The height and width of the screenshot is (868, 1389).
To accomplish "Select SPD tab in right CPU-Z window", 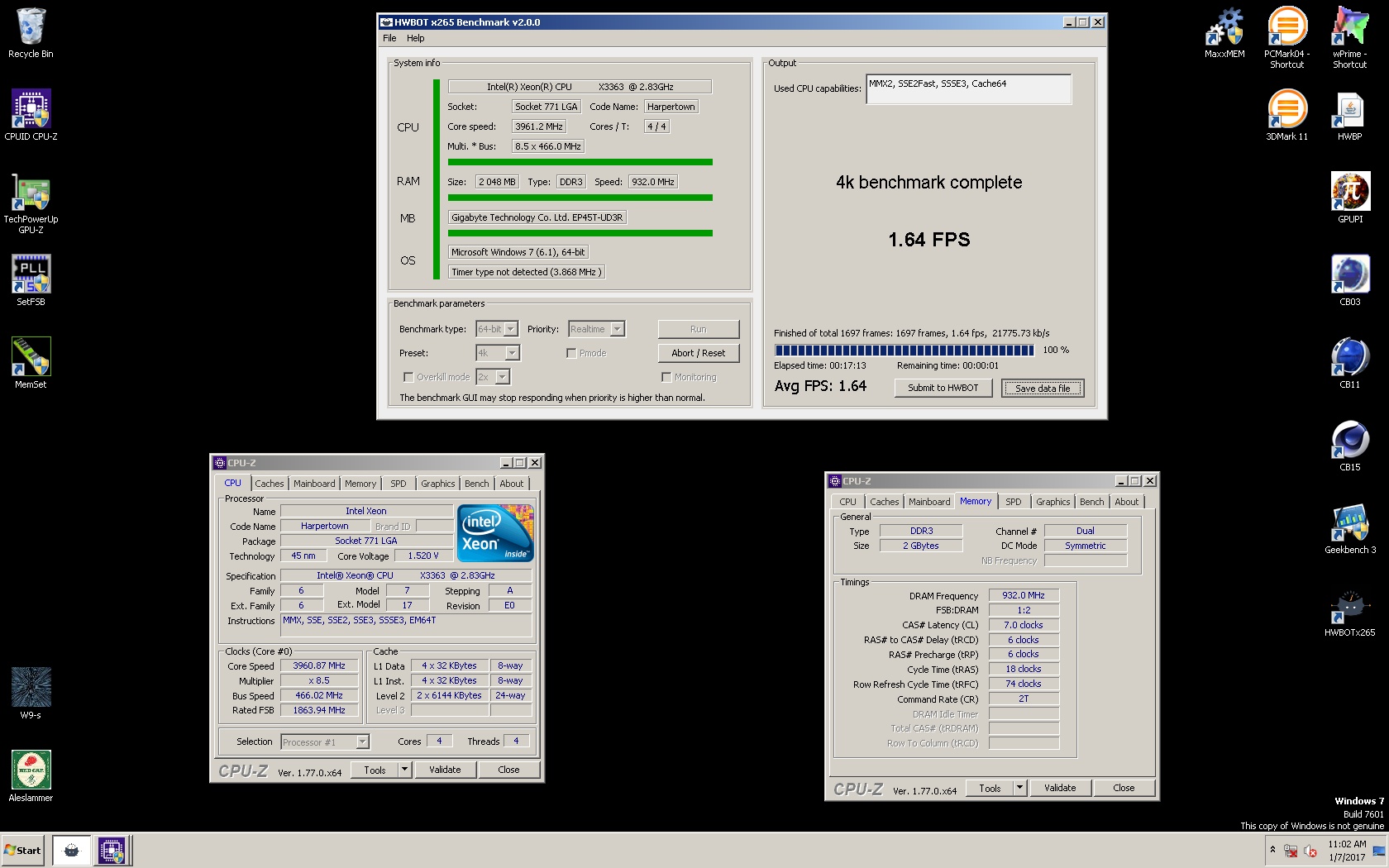I will tap(1013, 502).
